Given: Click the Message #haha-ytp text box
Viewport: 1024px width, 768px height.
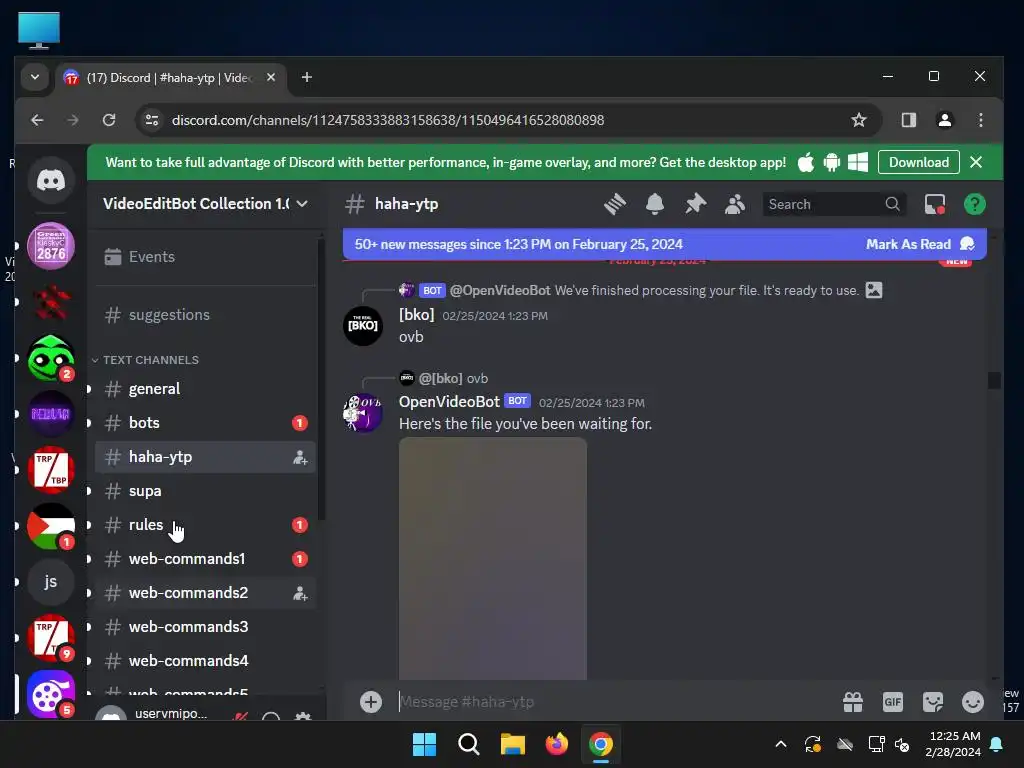Looking at the screenshot, I should click(614, 702).
